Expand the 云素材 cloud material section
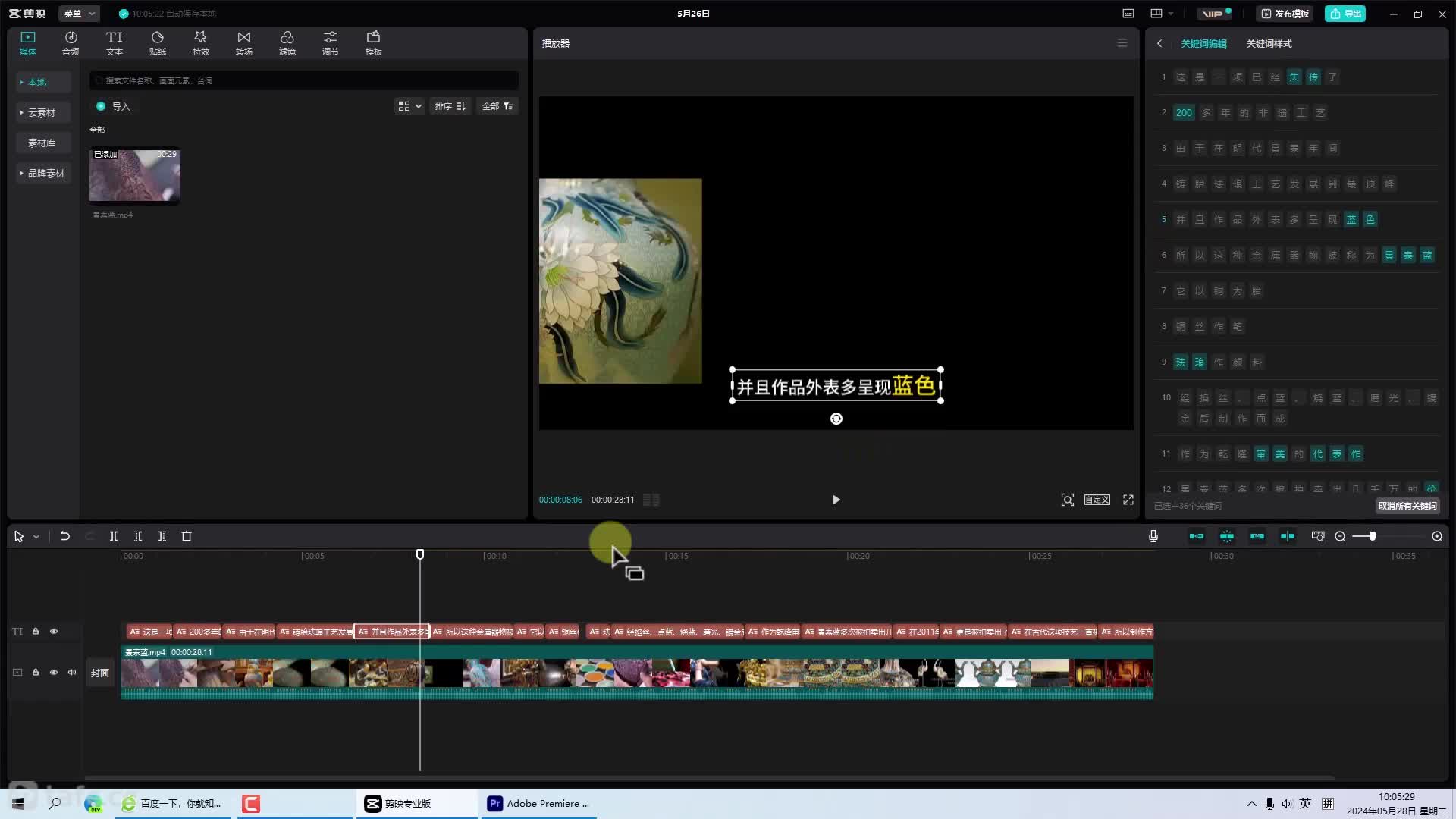Screen dimensions: 1456x819 pos(44,112)
